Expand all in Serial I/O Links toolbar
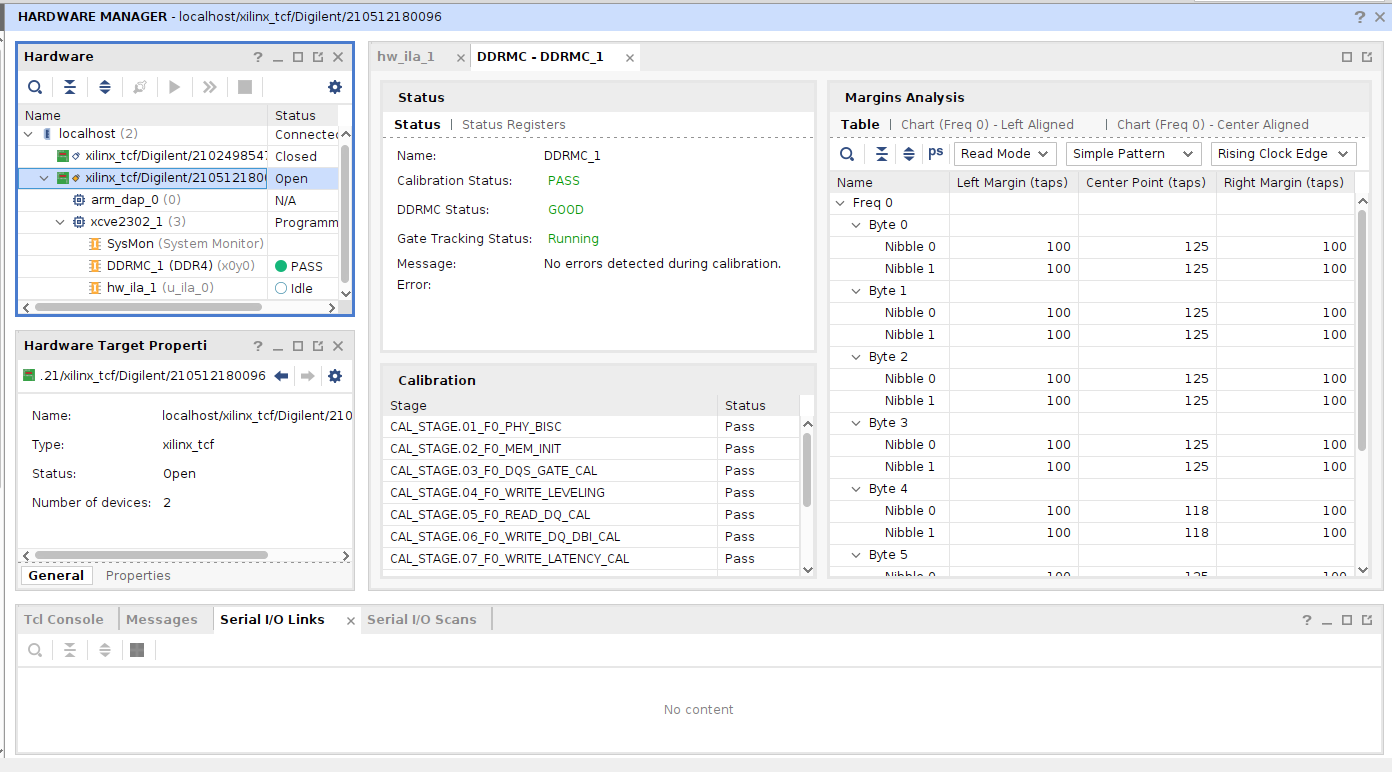This screenshot has width=1392, height=772. tap(105, 650)
